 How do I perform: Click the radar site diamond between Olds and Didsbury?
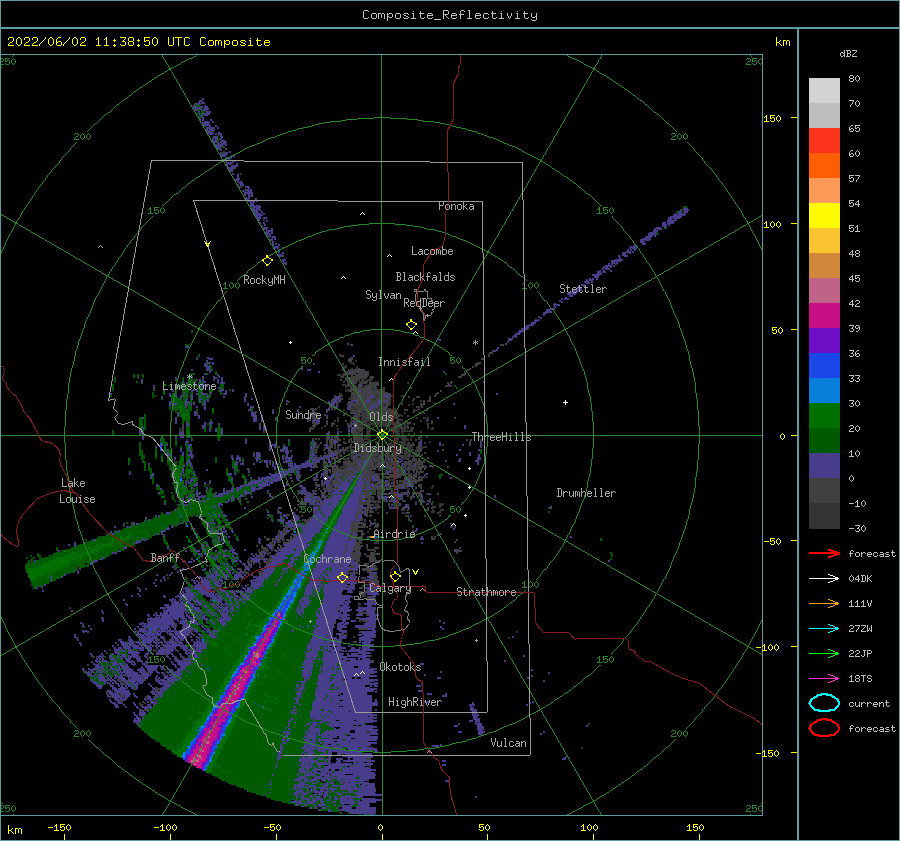click(382, 435)
